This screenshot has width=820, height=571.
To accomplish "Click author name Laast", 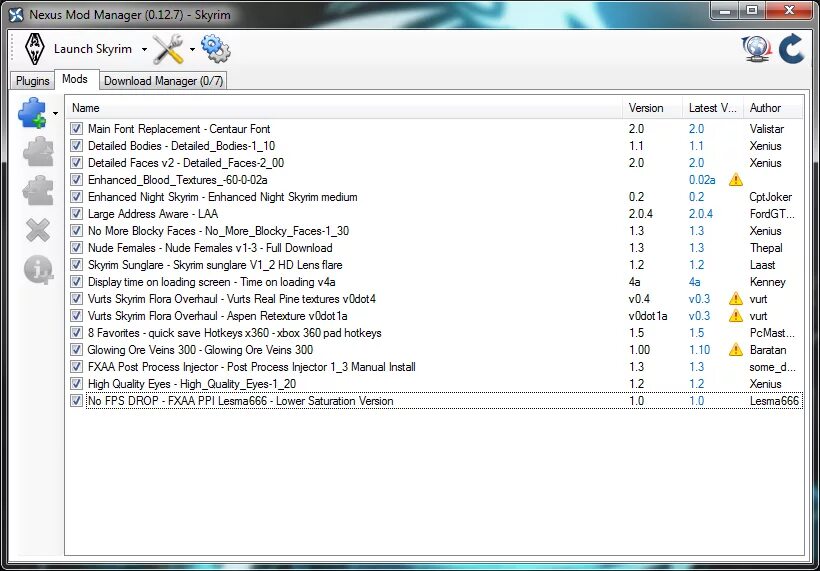I will (x=762, y=265).
